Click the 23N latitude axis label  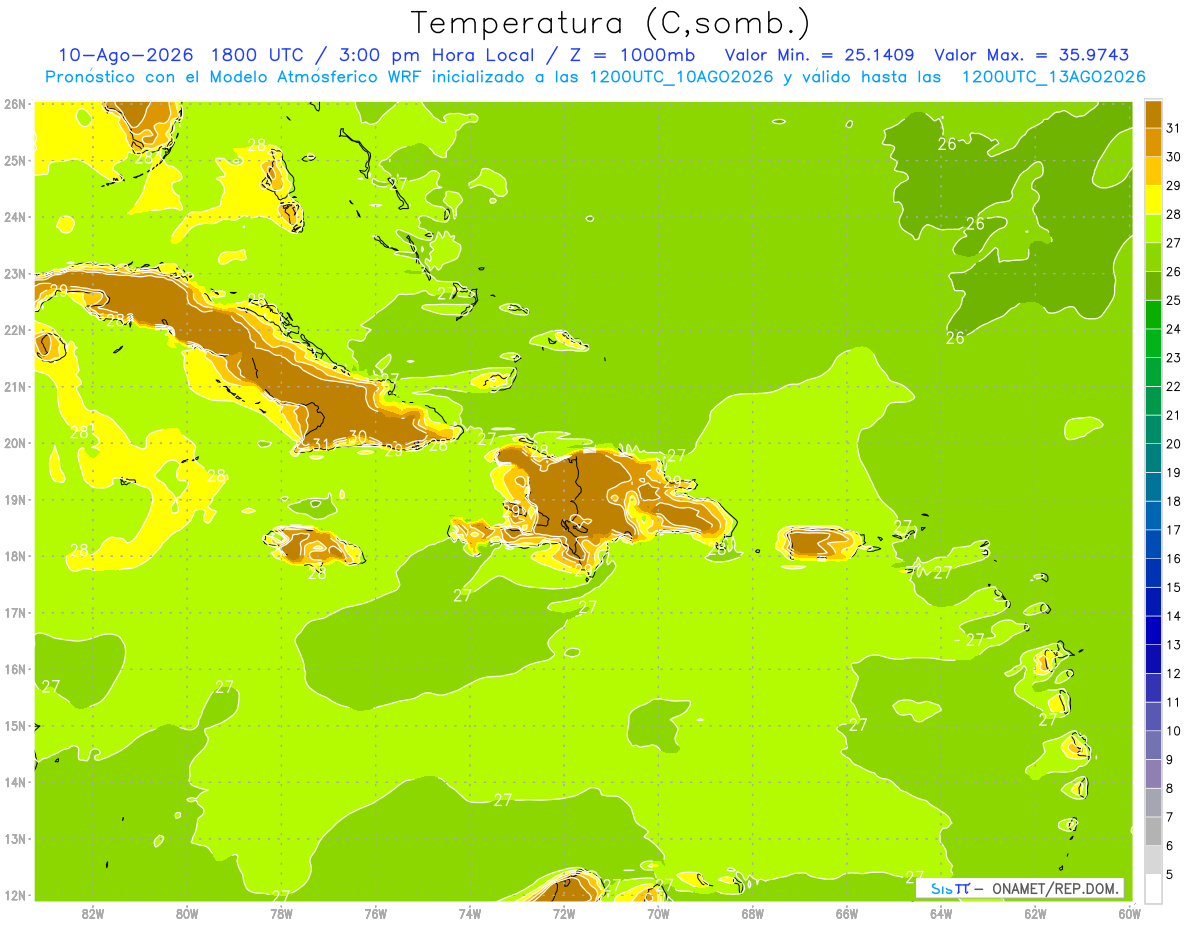click(x=14, y=273)
